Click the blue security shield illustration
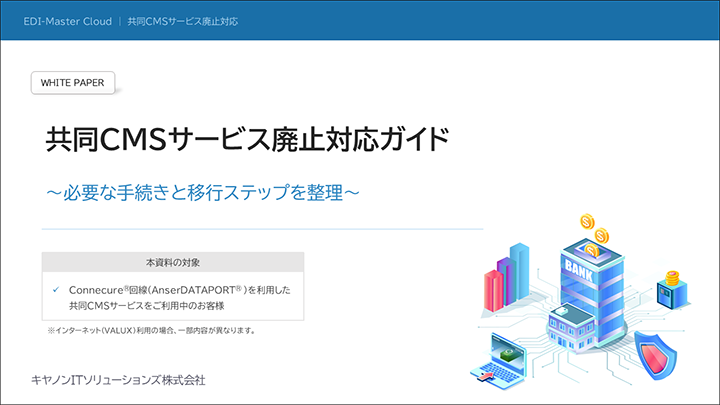The image size is (720, 405). coord(655,356)
